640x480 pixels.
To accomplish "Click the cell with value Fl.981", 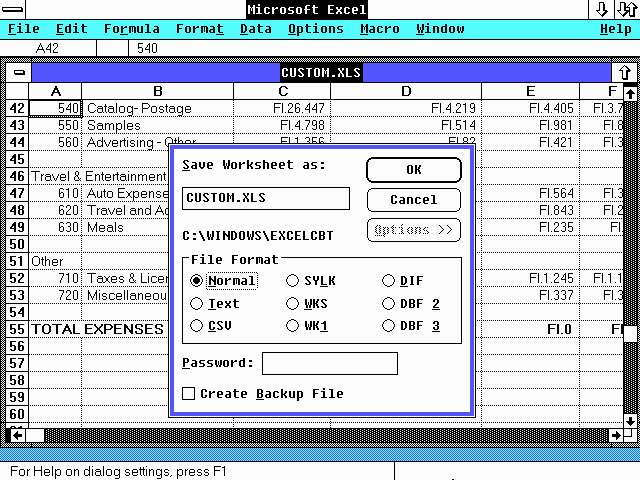I will pyautogui.click(x=531, y=125).
